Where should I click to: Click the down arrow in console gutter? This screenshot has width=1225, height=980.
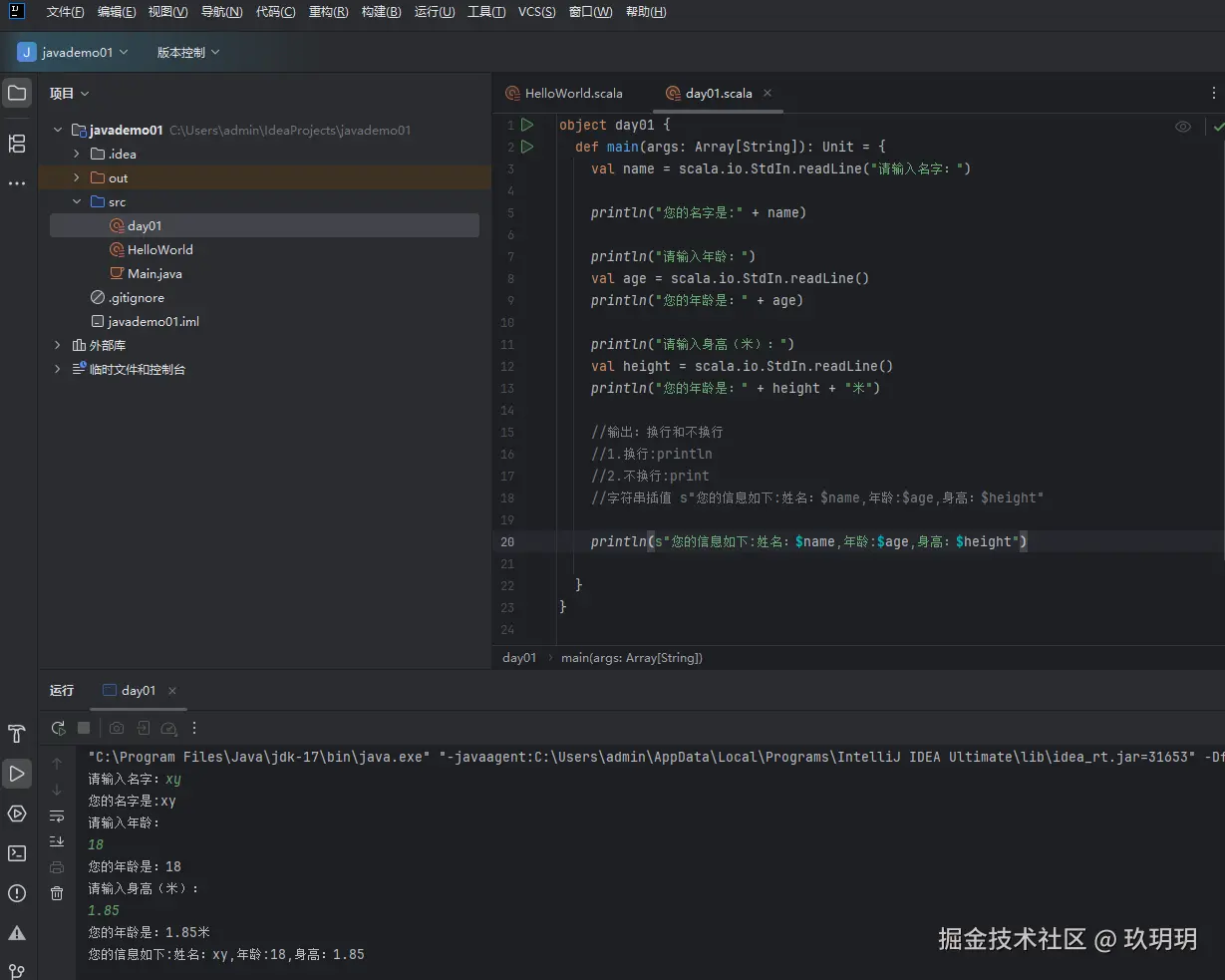point(57,790)
